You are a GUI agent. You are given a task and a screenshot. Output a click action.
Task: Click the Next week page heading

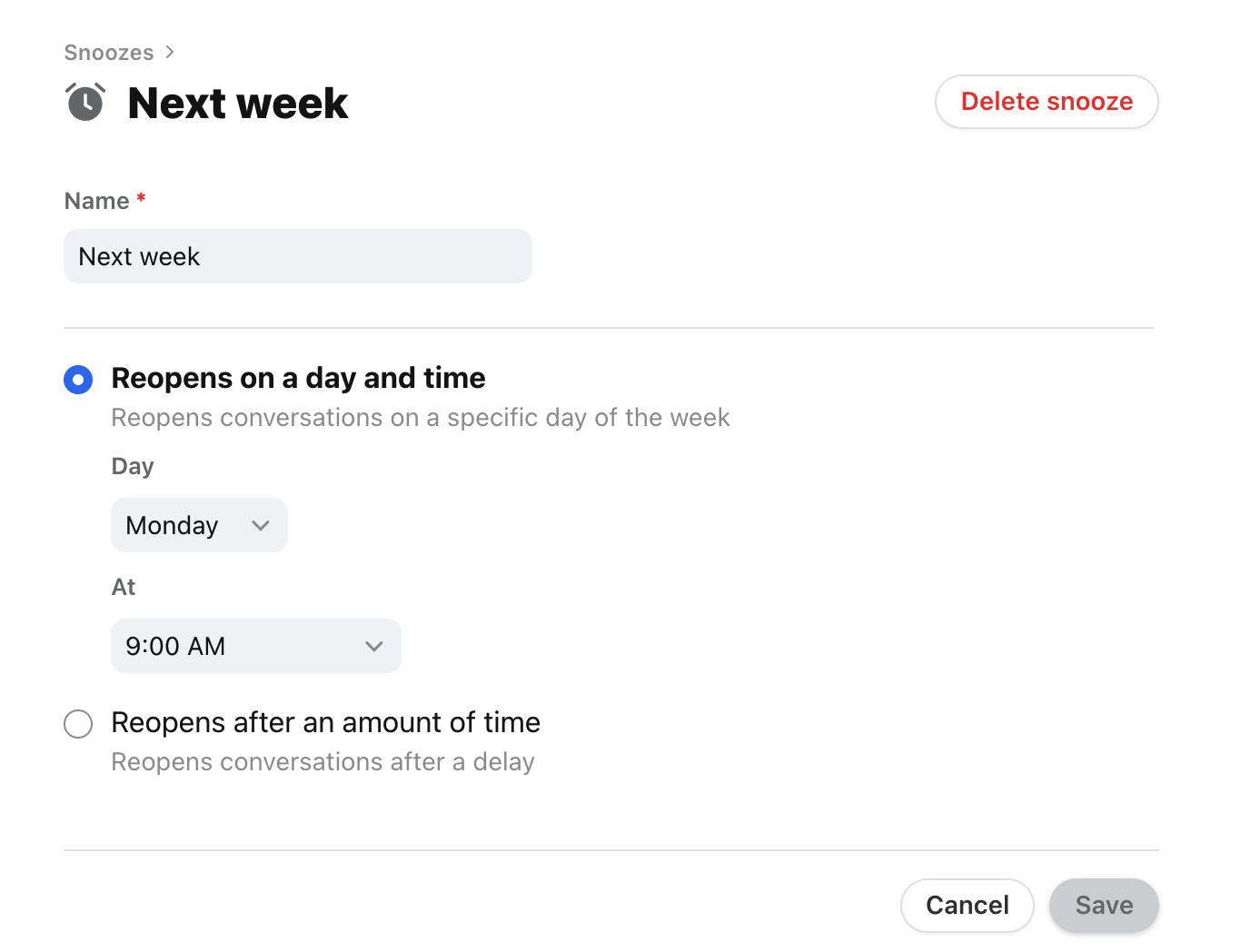point(237,103)
